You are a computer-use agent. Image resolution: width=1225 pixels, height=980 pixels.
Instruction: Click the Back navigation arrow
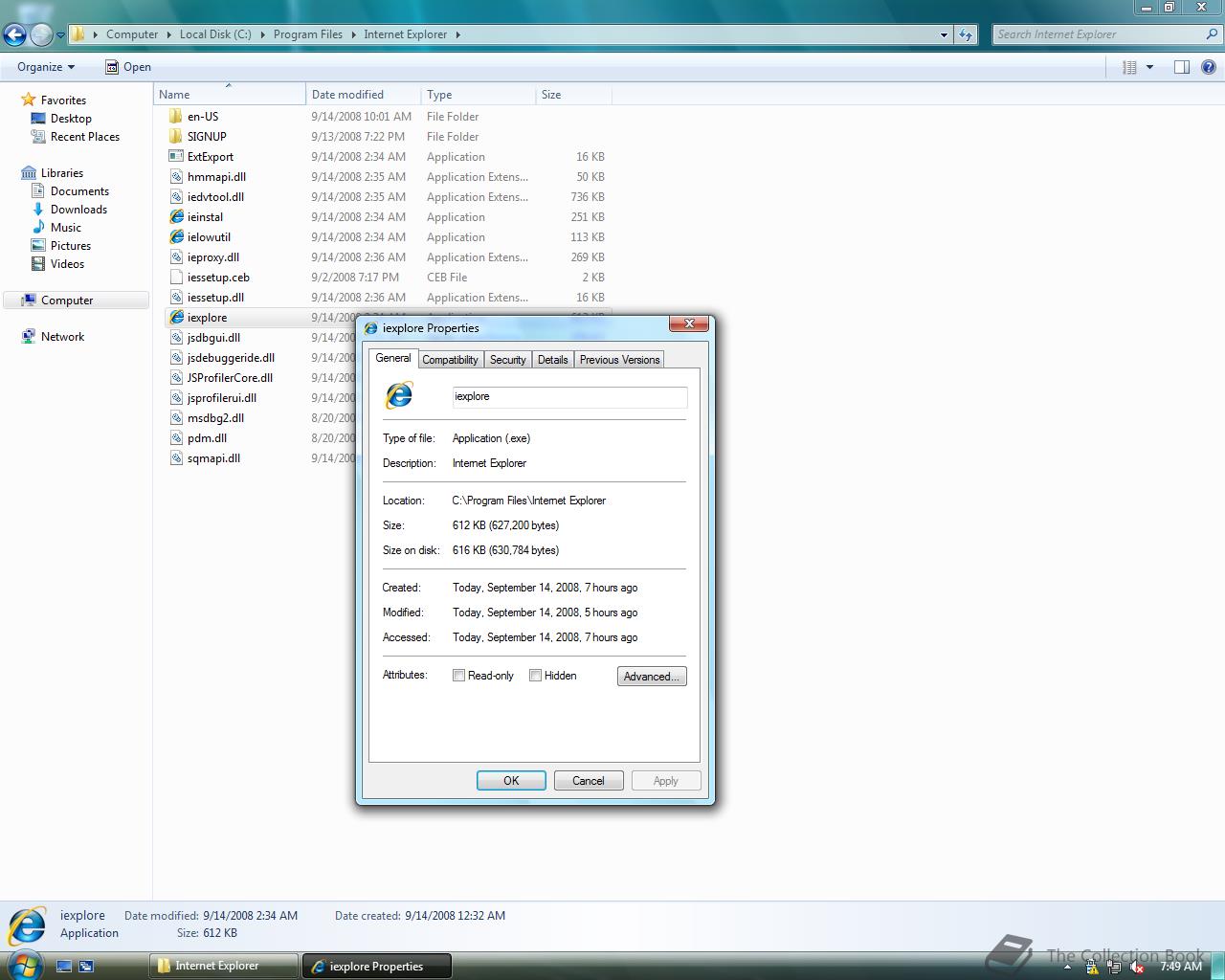[x=14, y=35]
